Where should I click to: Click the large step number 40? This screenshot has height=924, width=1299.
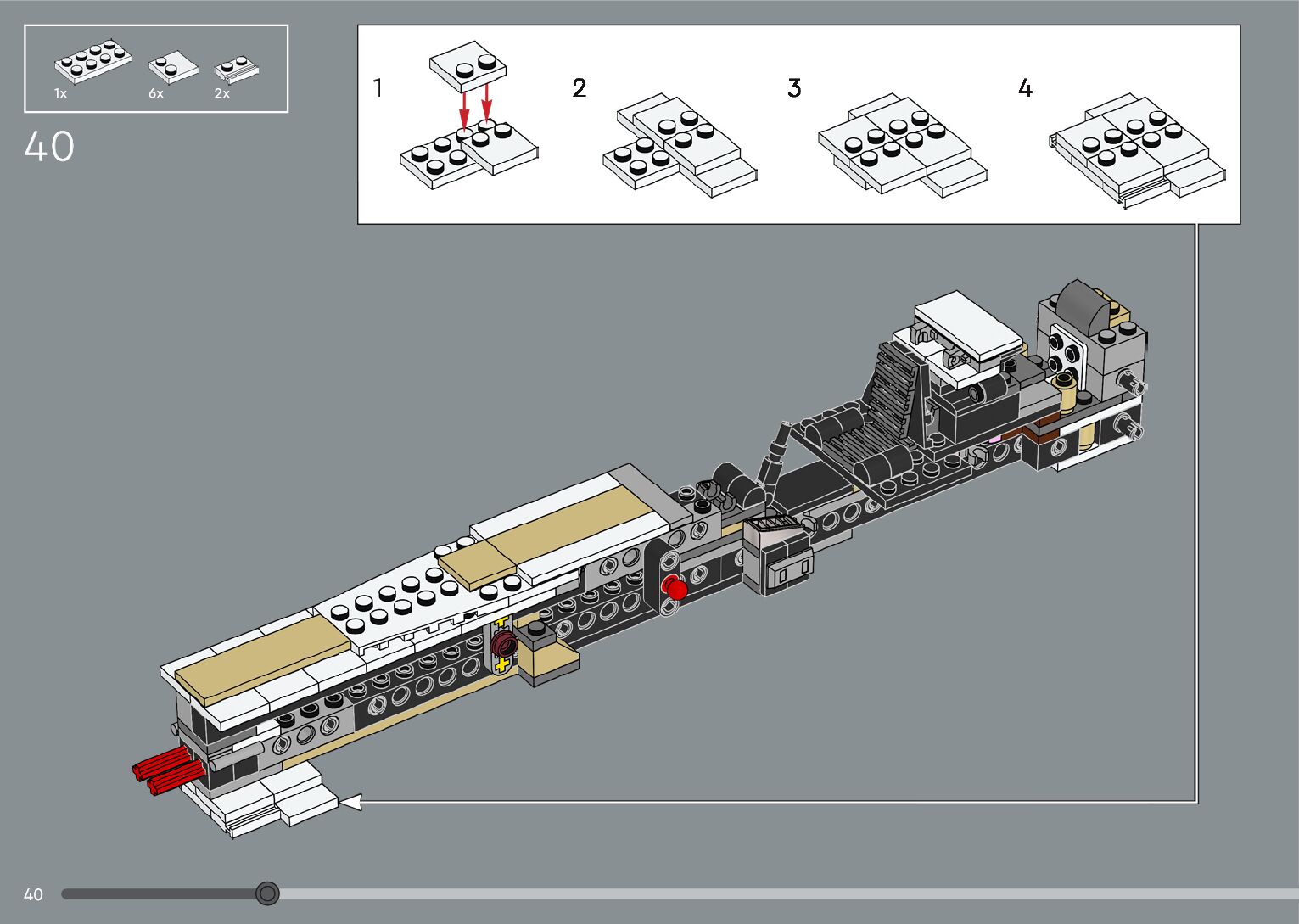click(49, 147)
